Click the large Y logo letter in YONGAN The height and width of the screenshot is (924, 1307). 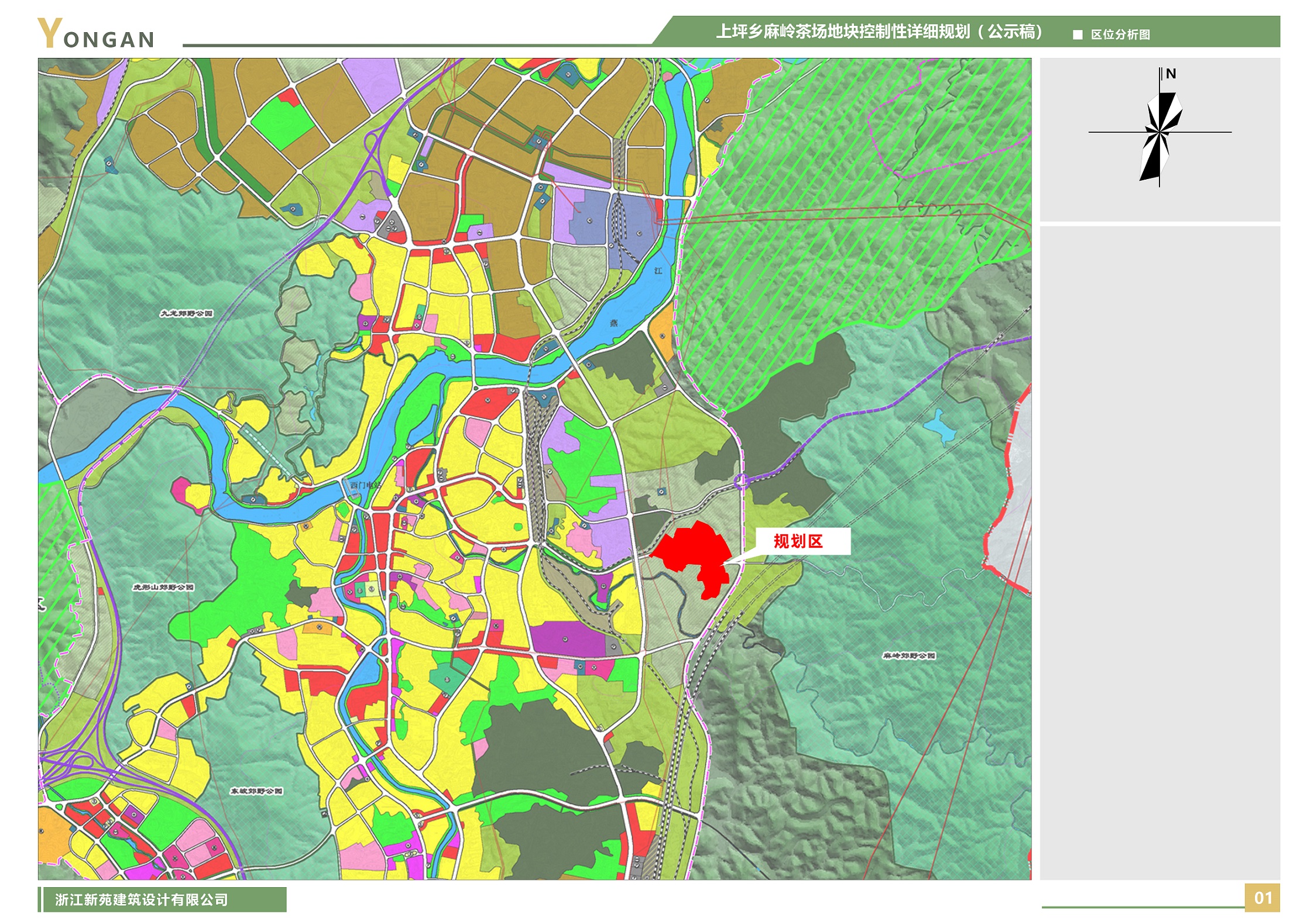coord(50,33)
